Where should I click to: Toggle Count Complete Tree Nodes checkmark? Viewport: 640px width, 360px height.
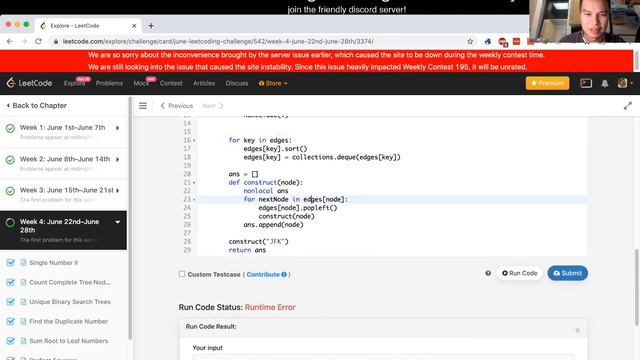coord(11,282)
